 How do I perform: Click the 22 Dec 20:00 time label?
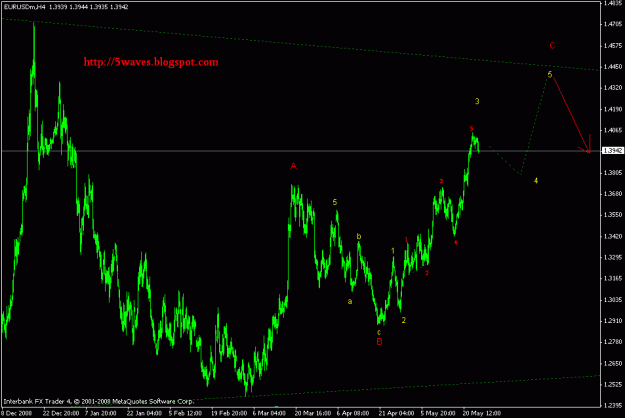pos(61,413)
